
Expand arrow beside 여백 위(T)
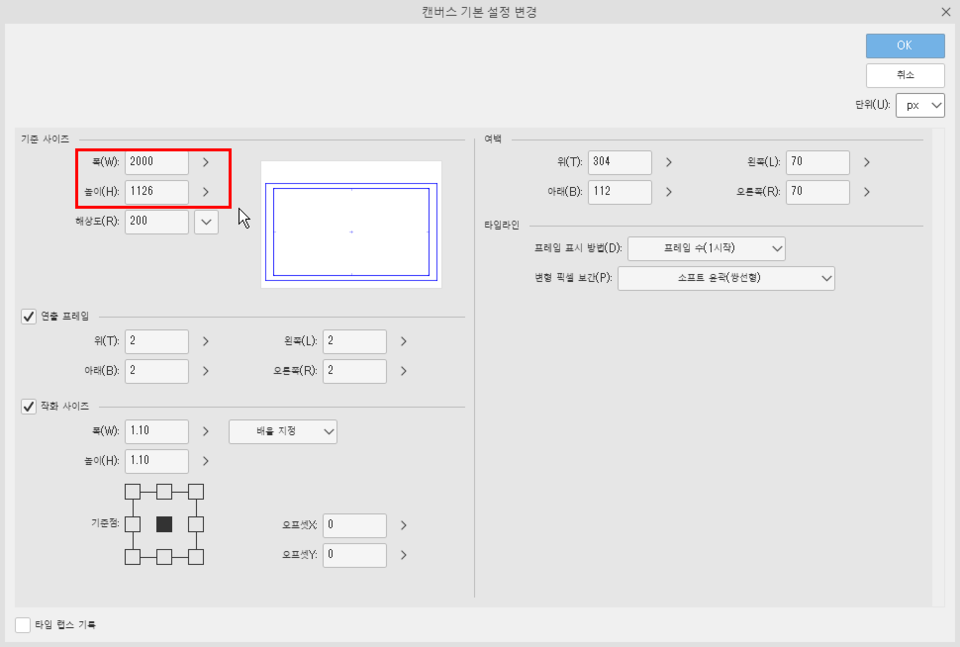point(669,162)
